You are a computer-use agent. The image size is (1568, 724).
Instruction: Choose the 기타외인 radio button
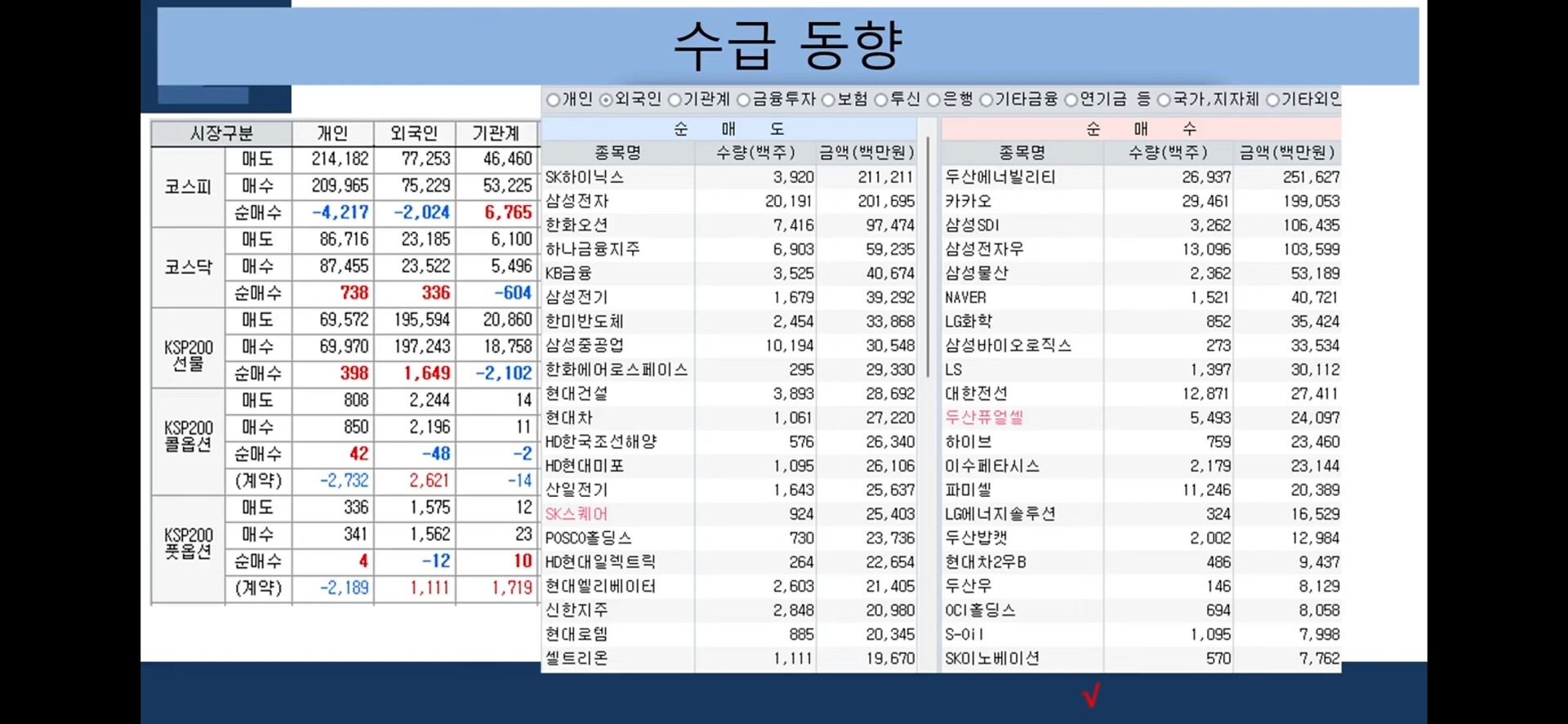pos(1272,100)
